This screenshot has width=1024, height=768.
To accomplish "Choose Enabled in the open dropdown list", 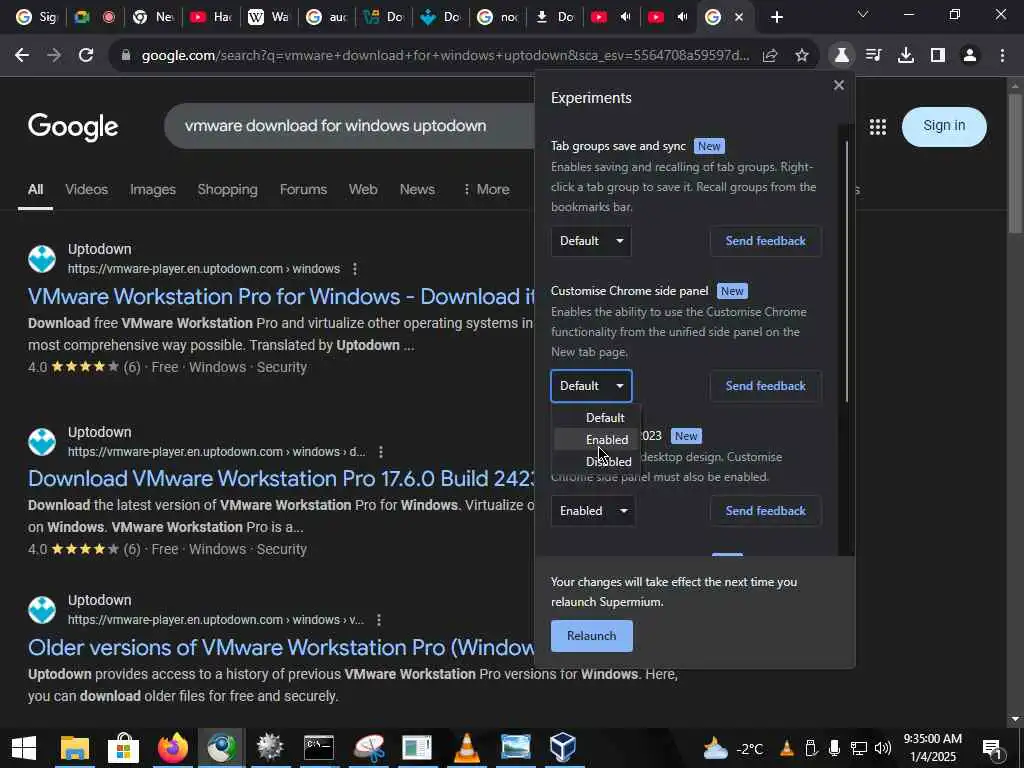I will [607, 440].
